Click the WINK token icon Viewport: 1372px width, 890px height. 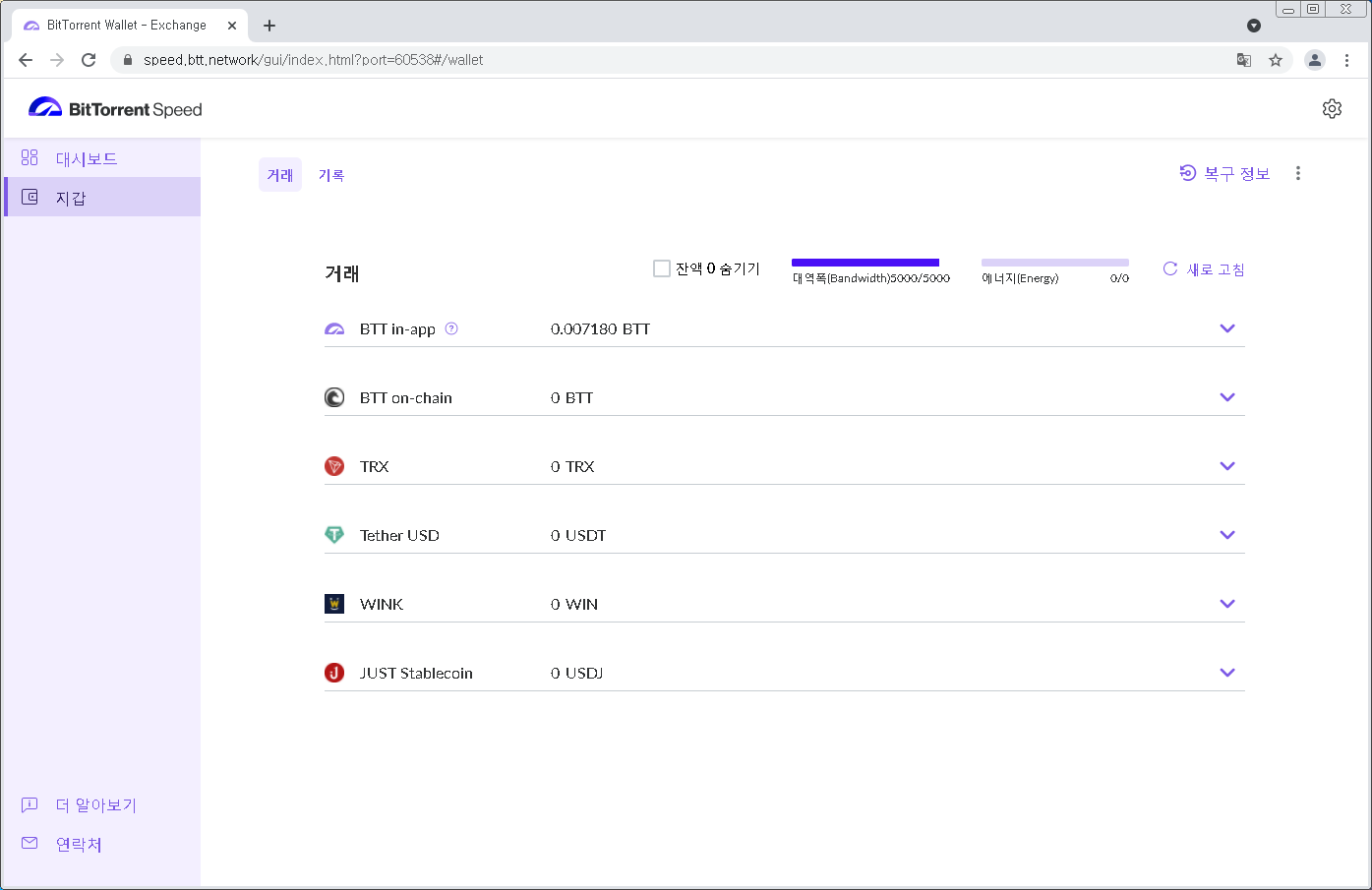pos(334,604)
